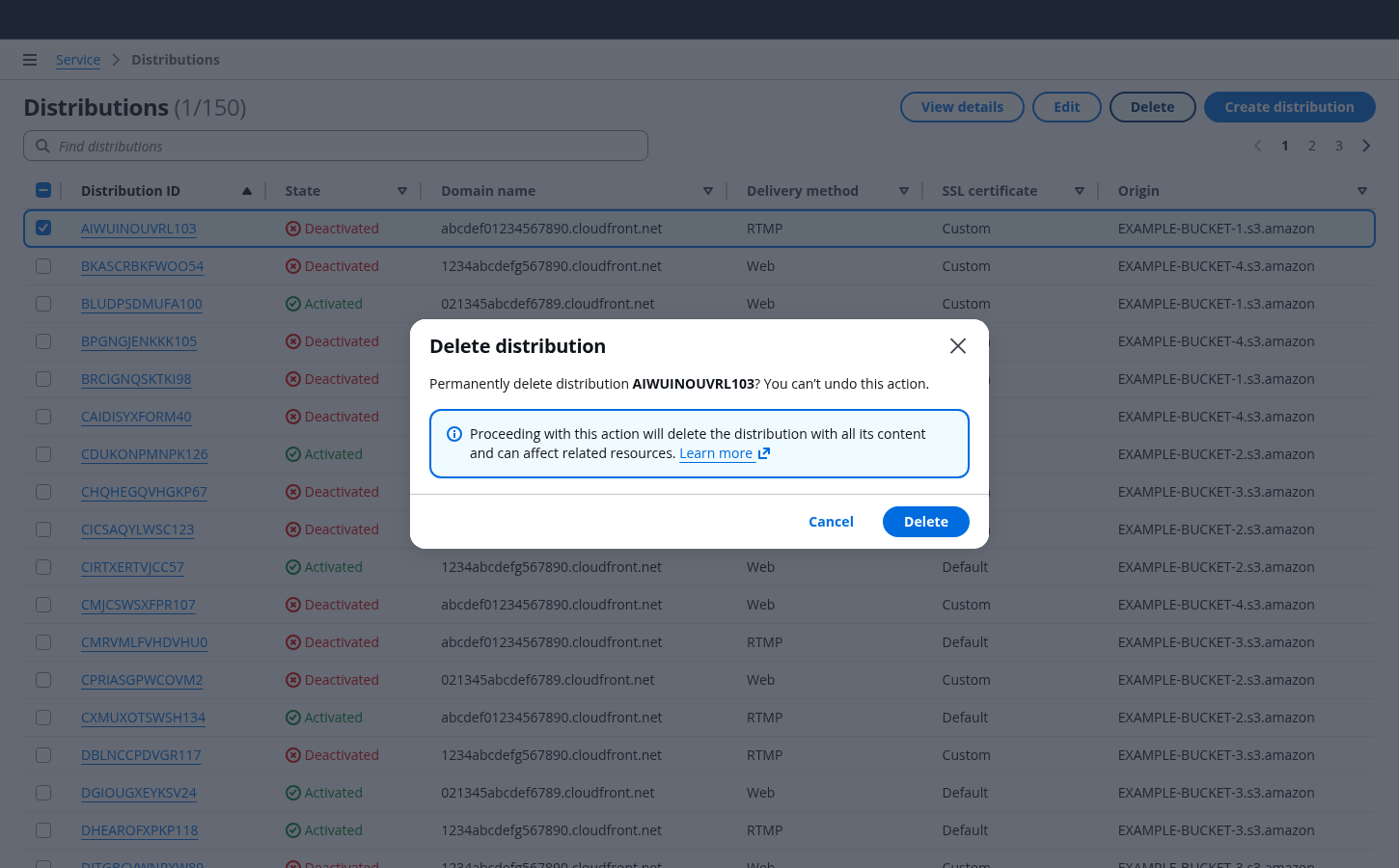Viewport: 1399px width, 868px height.
Task: Open the Learn more link
Action: (716, 453)
